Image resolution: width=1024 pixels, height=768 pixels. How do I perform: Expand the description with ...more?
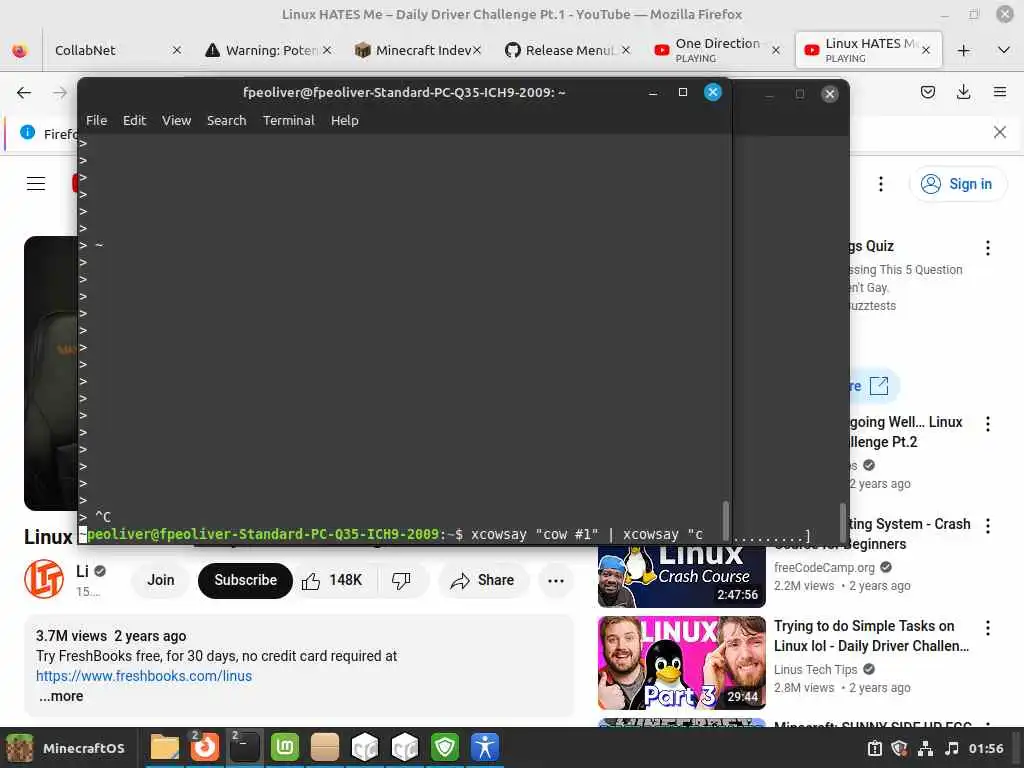[x=61, y=696]
